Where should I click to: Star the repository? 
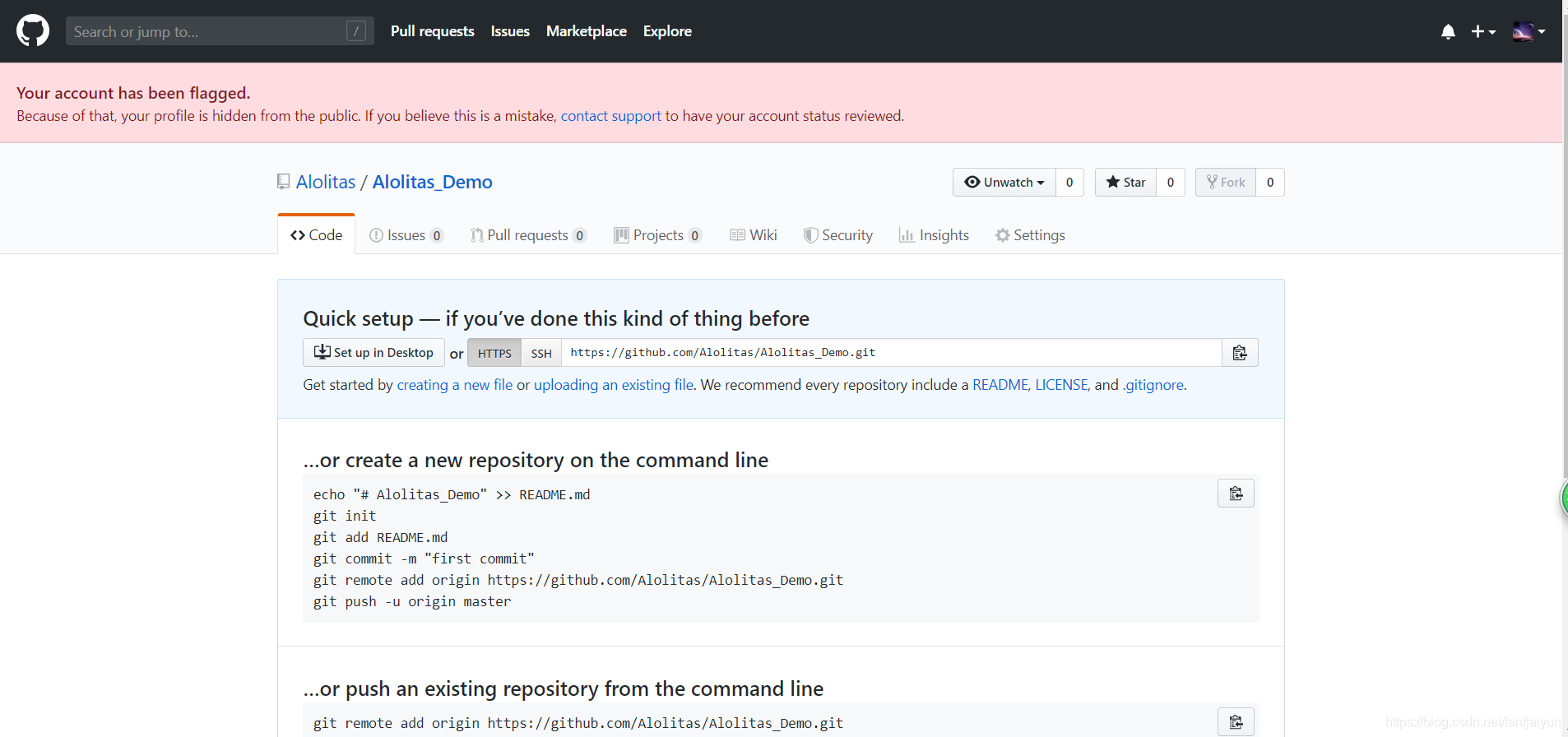tap(1125, 183)
